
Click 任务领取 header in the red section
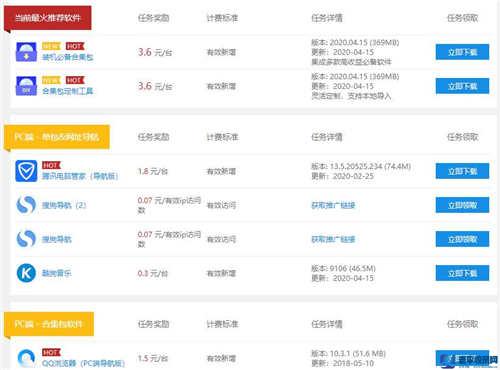pos(462,18)
